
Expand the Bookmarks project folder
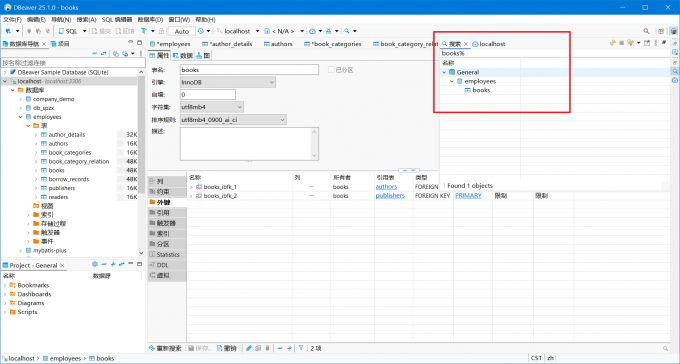[5, 285]
